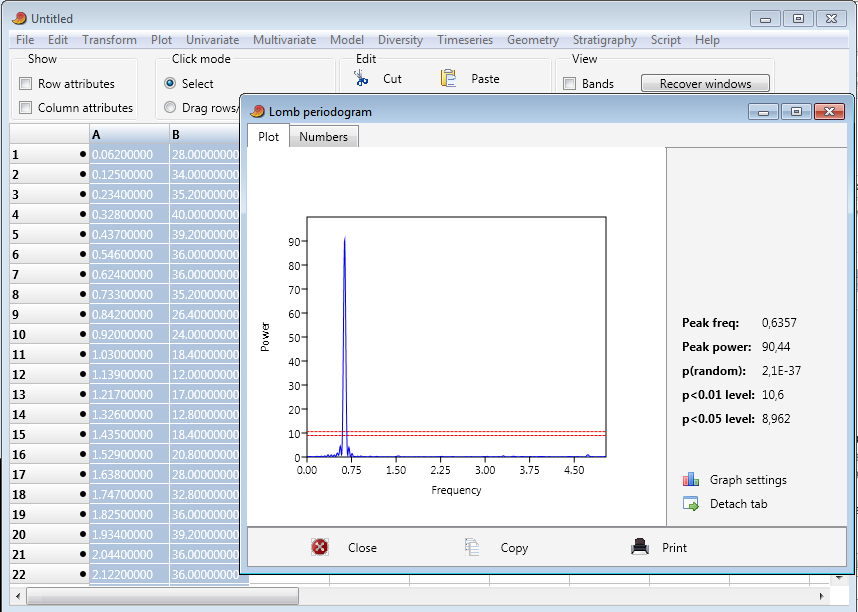Click the Copy pages icon
Screen dimensions: 858x612
pyautogui.click(x=472, y=547)
